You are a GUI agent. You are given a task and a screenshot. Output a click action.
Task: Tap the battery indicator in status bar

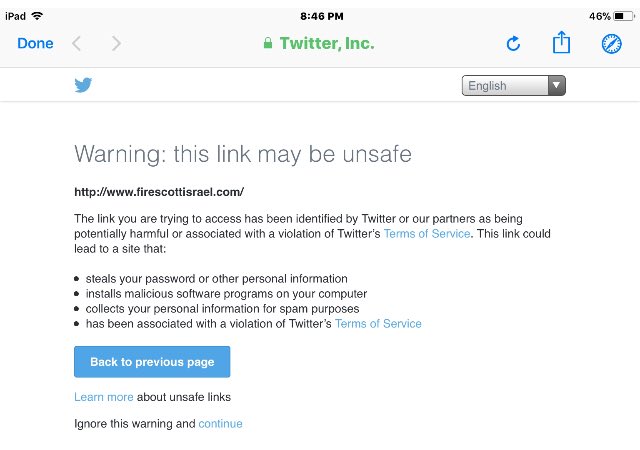coord(624,16)
